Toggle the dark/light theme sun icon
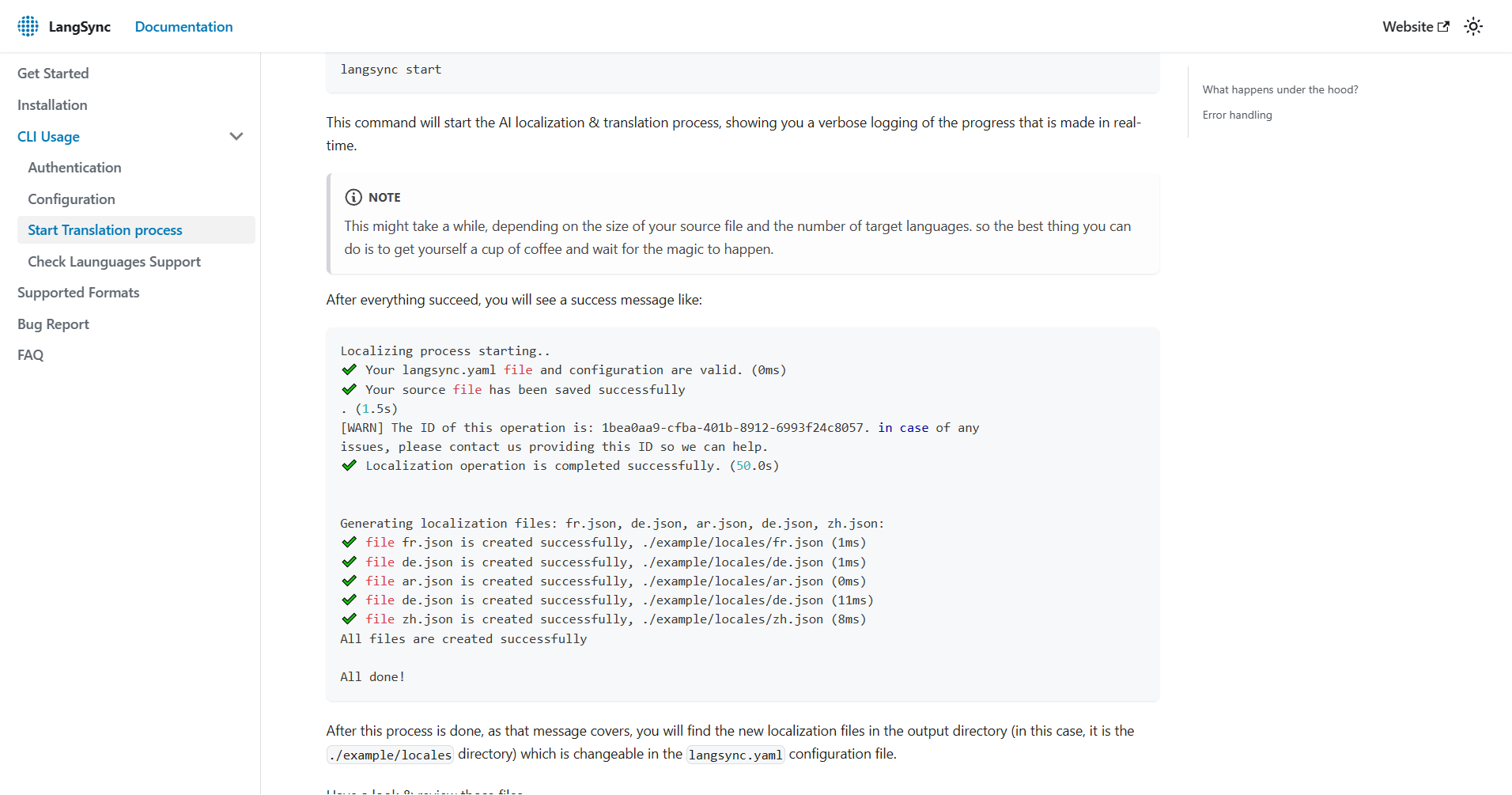This screenshot has width=1512, height=795. click(x=1473, y=26)
